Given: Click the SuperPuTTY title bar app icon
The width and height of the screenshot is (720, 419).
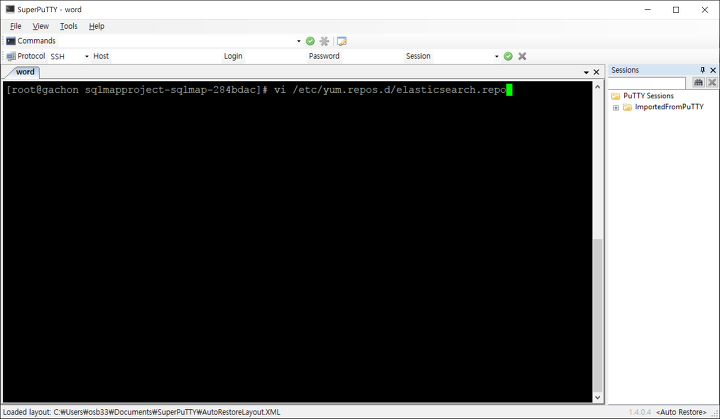Looking at the screenshot, I should (x=10, y=9).
